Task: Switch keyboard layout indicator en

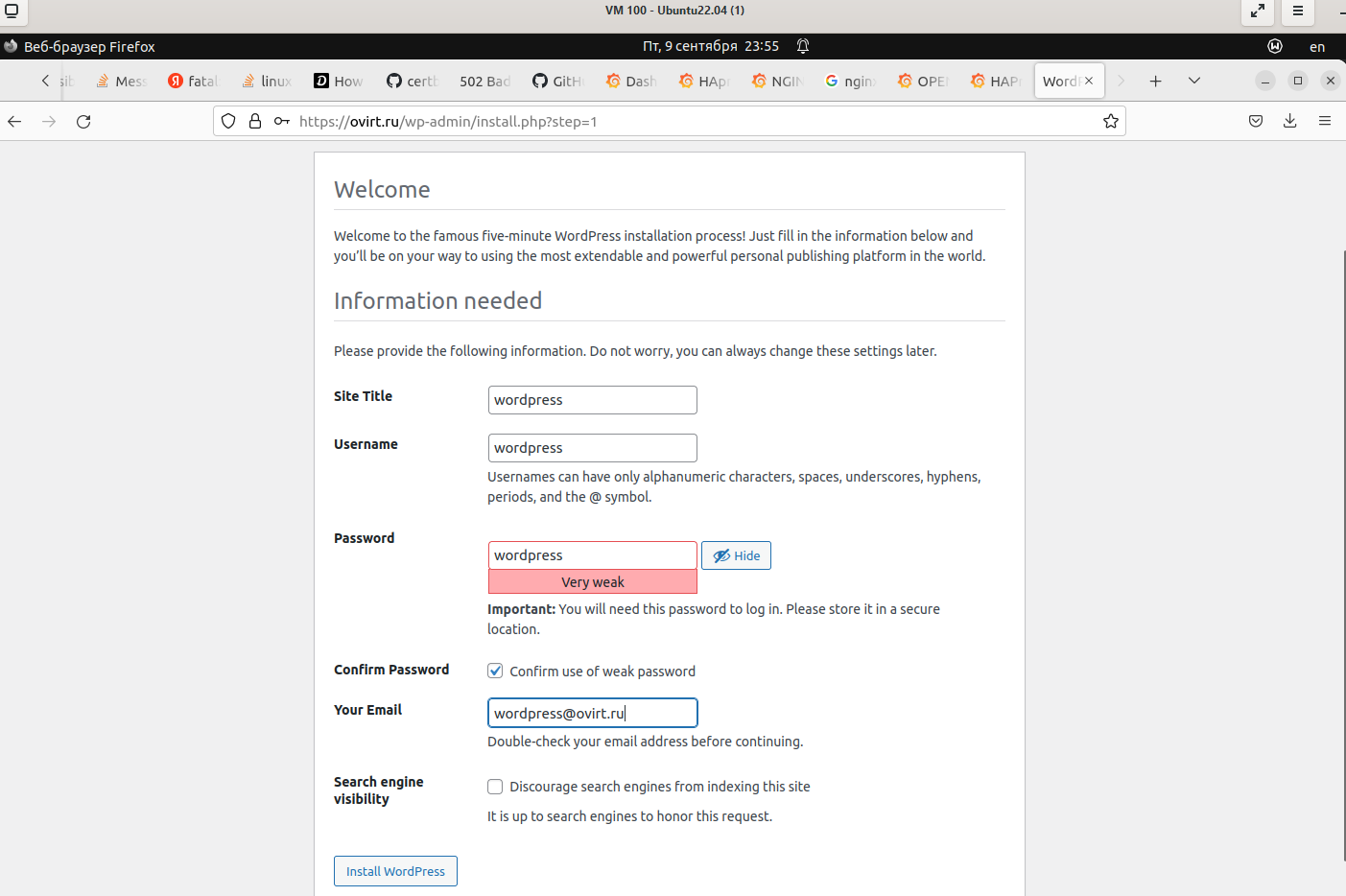Action: point(1317,46)
